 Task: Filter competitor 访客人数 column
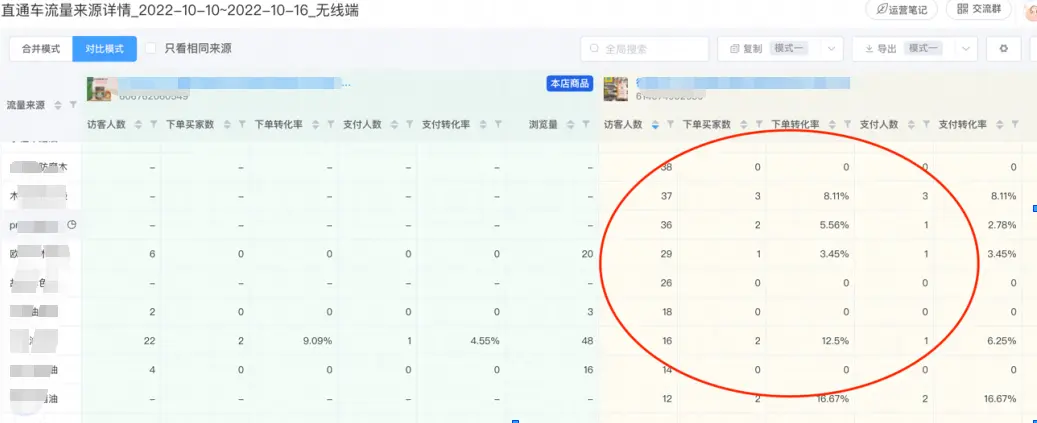click(x=670, y=124)
